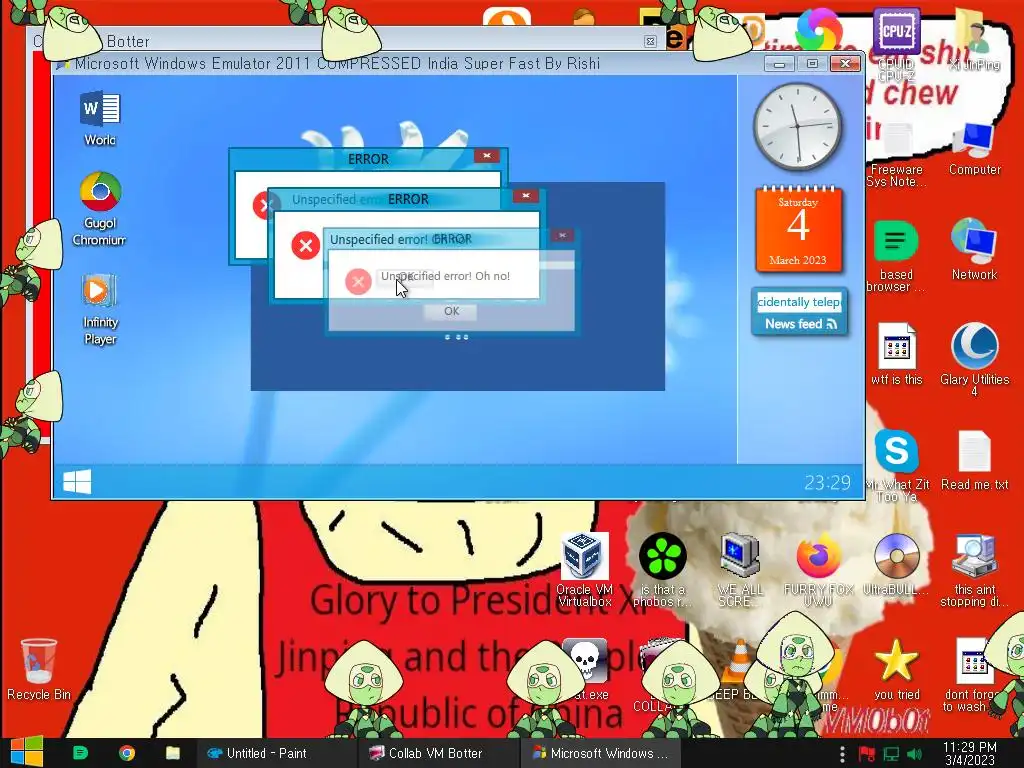This screenshot has height=768, width=1024.
Task: Switch to Microsoft Windows emulator taskbar button
Action: click(600, 753)
